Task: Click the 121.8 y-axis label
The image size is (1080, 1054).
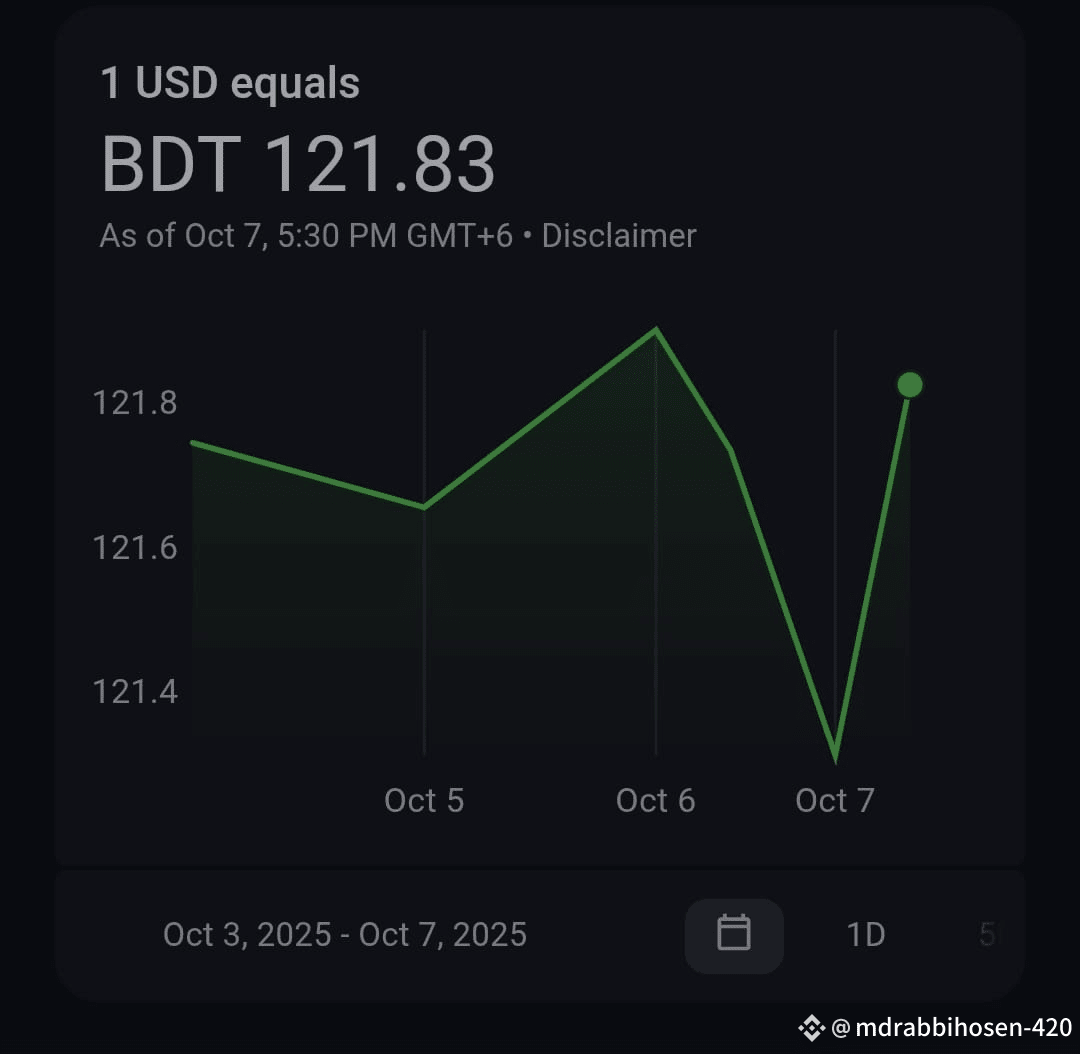Action: (135, 403)
